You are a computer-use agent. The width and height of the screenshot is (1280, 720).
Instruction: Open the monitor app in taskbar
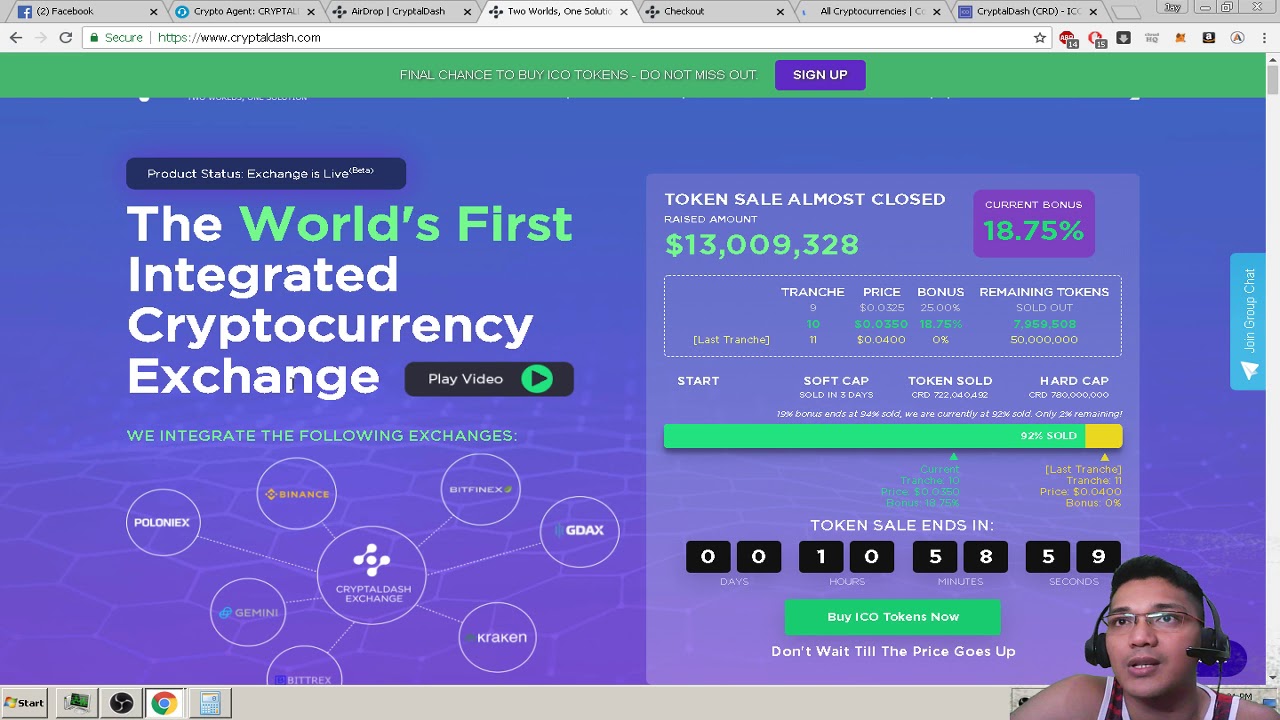(x=76, y=703)
